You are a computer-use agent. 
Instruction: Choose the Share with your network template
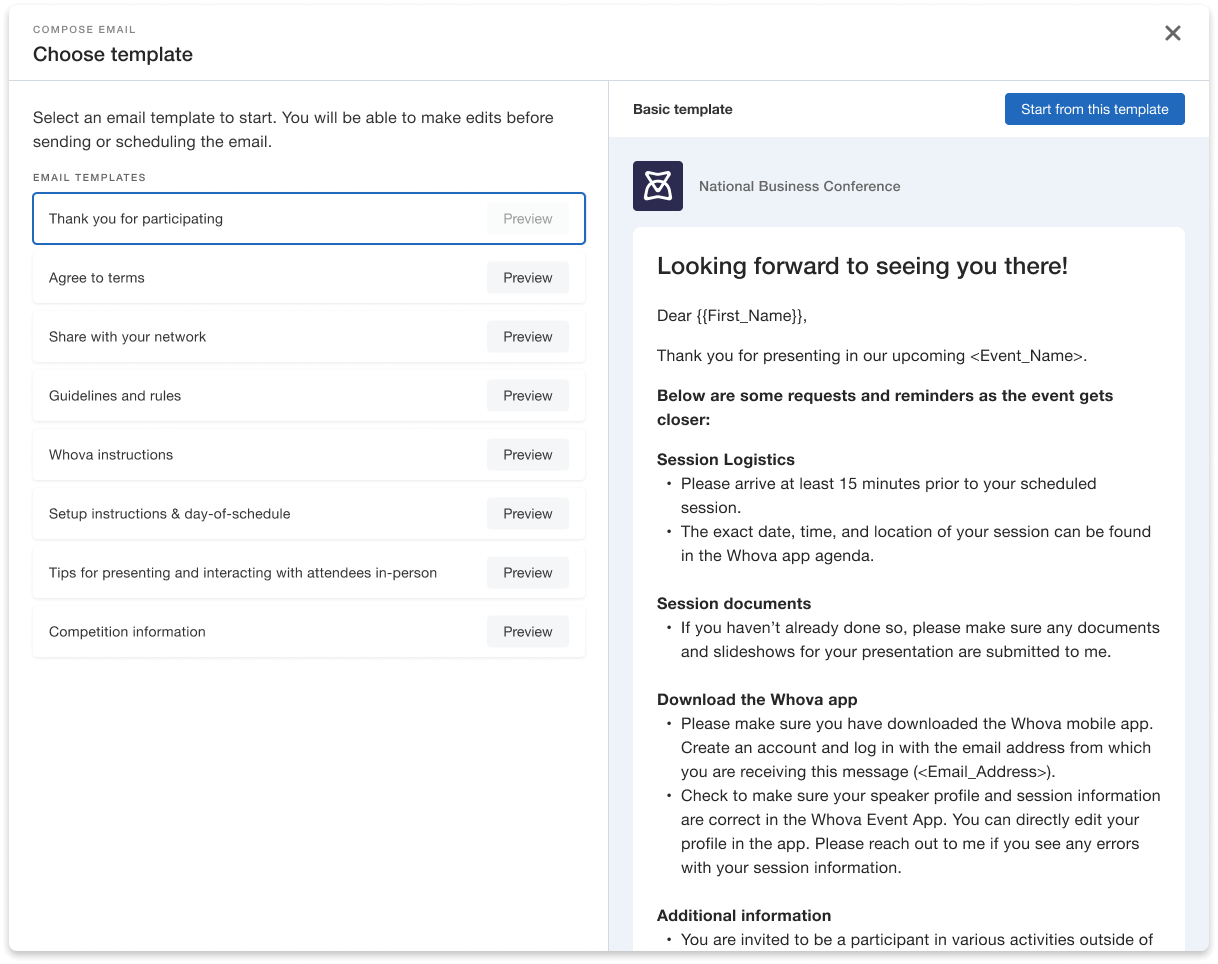click(x=127, y=337)
